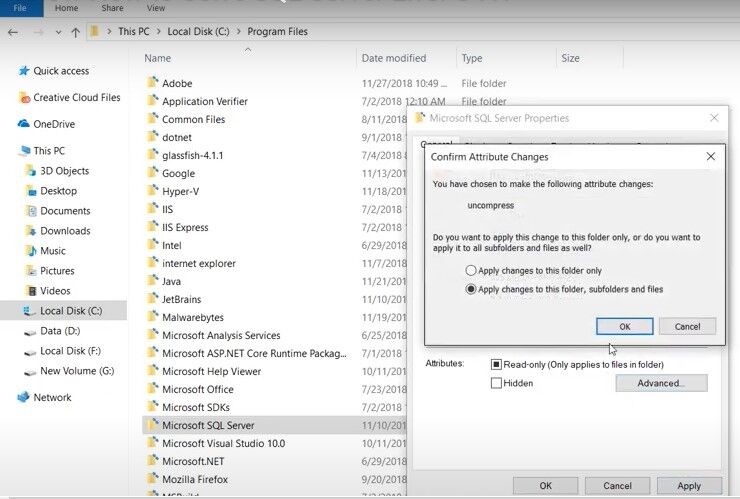Click the Network sidebar icon
740x499 pixels.
(x=24, y=397)
